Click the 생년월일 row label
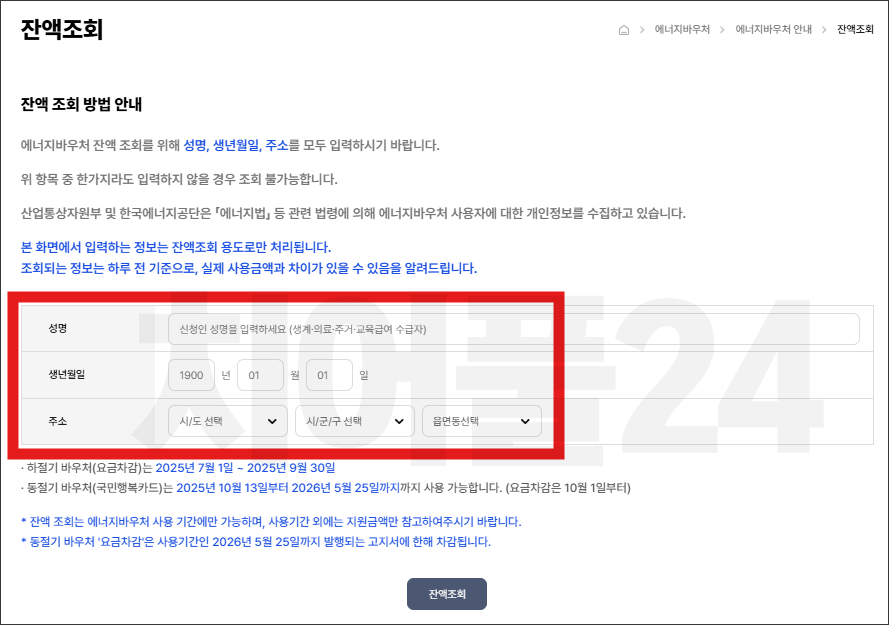The width and height of the screenshot is (889, 625). coord(67,375)
